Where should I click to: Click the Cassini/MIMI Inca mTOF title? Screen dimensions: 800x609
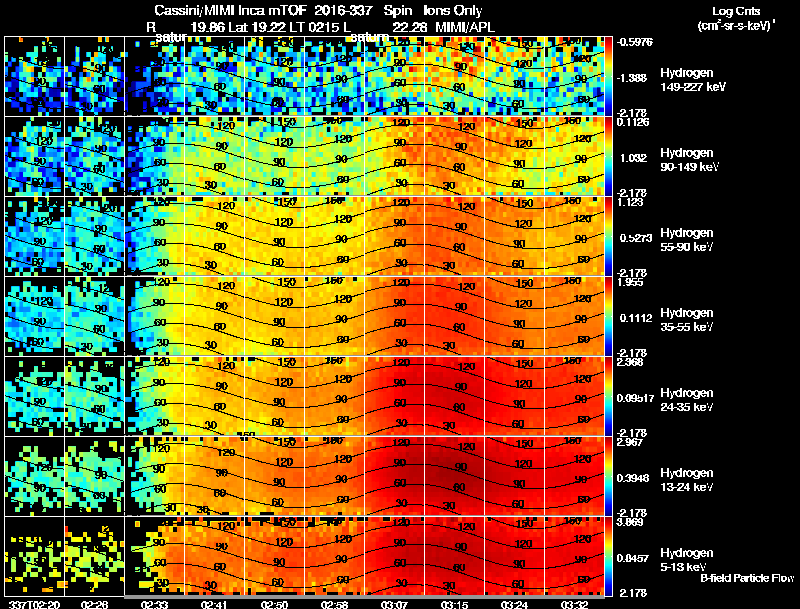click(231, 11)
